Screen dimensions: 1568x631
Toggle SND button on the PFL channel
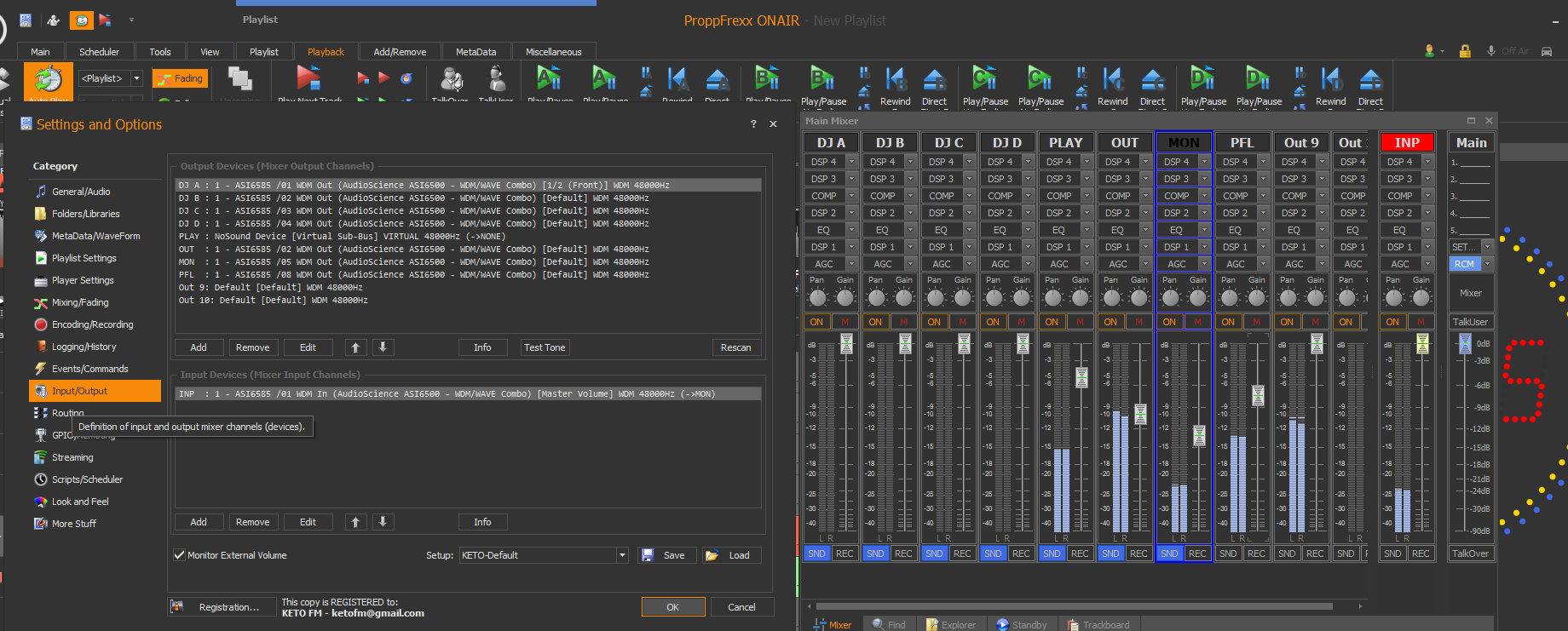(1228, 554)
